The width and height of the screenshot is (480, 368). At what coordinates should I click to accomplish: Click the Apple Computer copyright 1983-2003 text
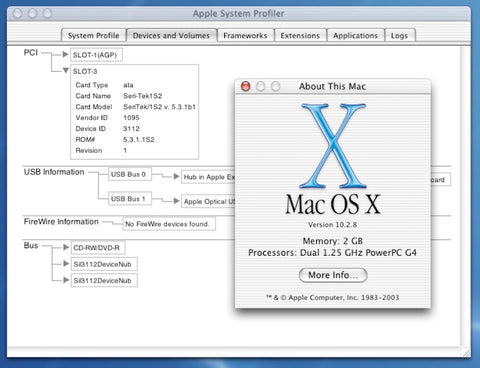[x=333, y=297]
